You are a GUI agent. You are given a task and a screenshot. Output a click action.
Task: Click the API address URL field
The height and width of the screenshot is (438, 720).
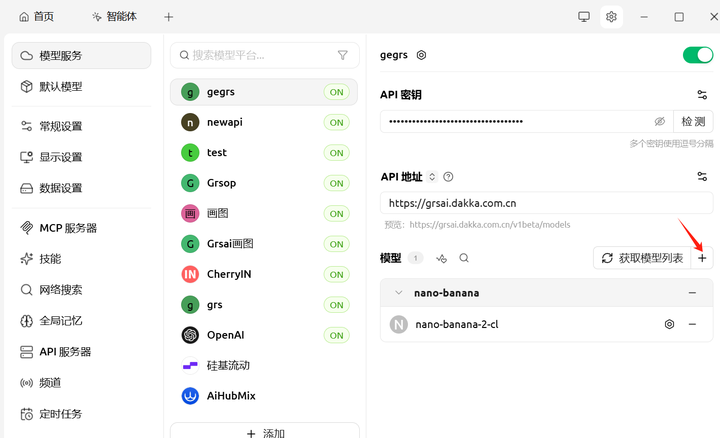tap(546, 203)
